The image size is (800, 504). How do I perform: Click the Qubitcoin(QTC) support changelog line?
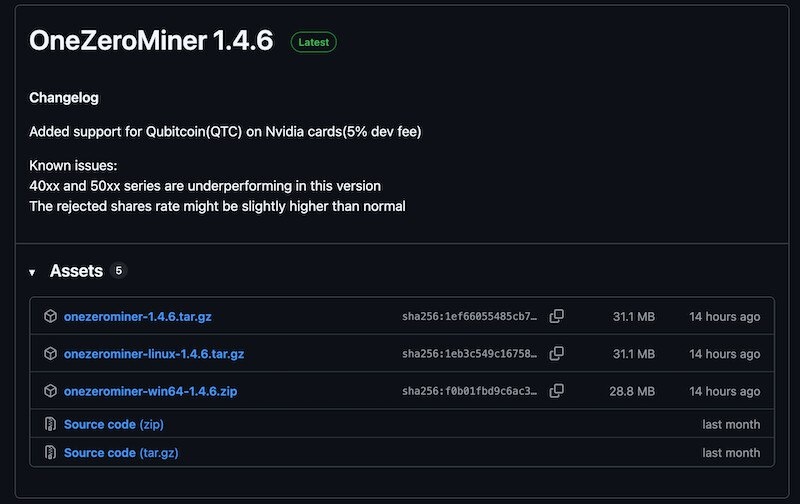(225, 132)
